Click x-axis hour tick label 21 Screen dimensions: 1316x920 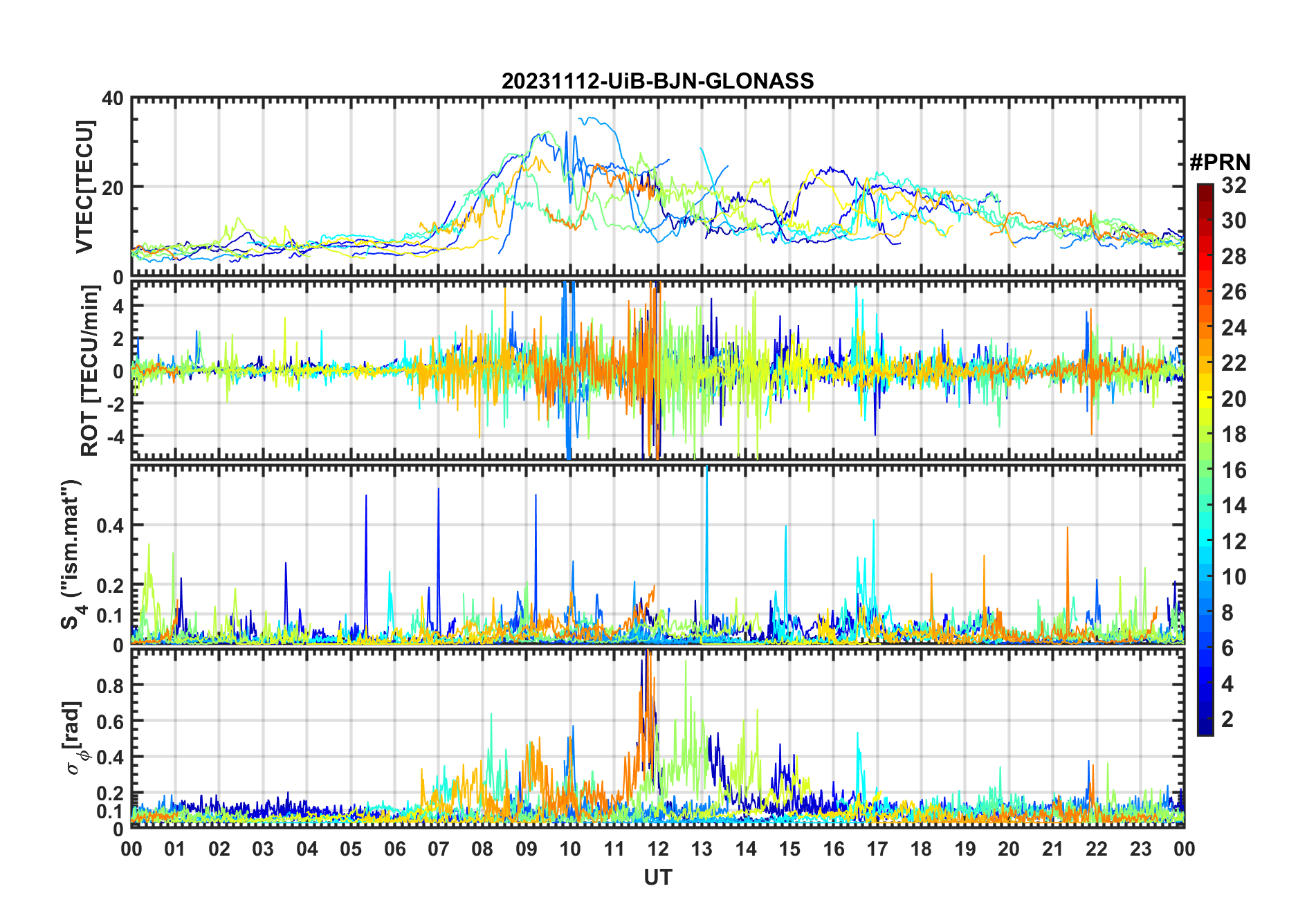(1052, 849)
